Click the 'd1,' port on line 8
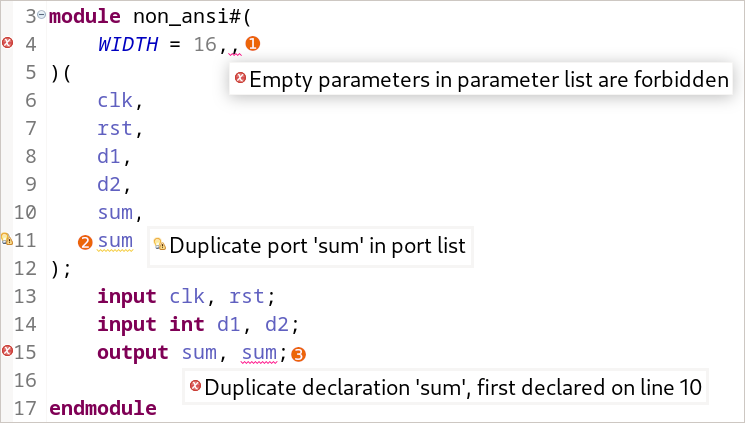 coord(114,156)
